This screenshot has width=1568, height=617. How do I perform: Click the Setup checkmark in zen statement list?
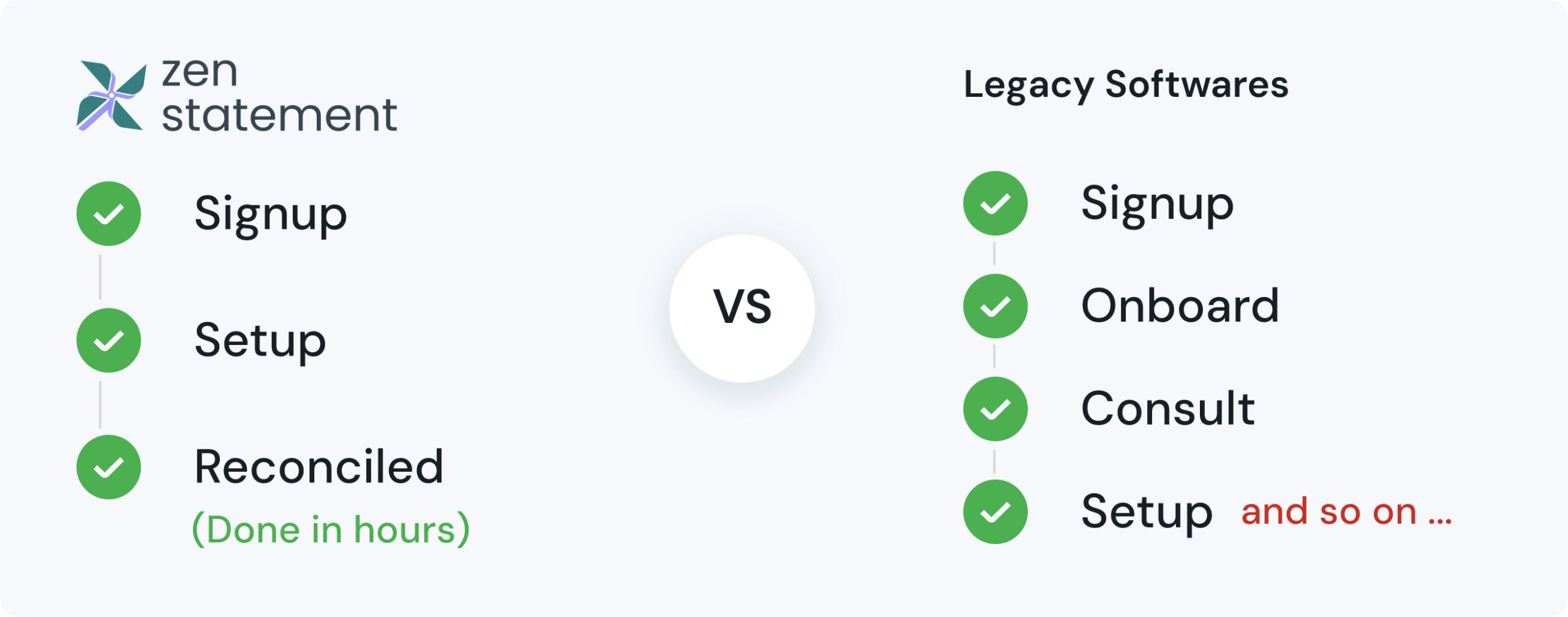[x=109, y=341]
